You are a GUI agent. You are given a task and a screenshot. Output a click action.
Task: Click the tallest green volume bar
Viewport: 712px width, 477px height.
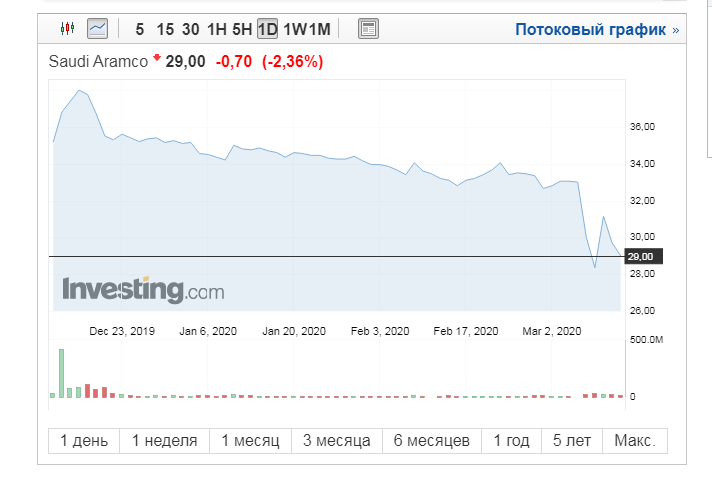pyautogui.click(x=61, y=373)
